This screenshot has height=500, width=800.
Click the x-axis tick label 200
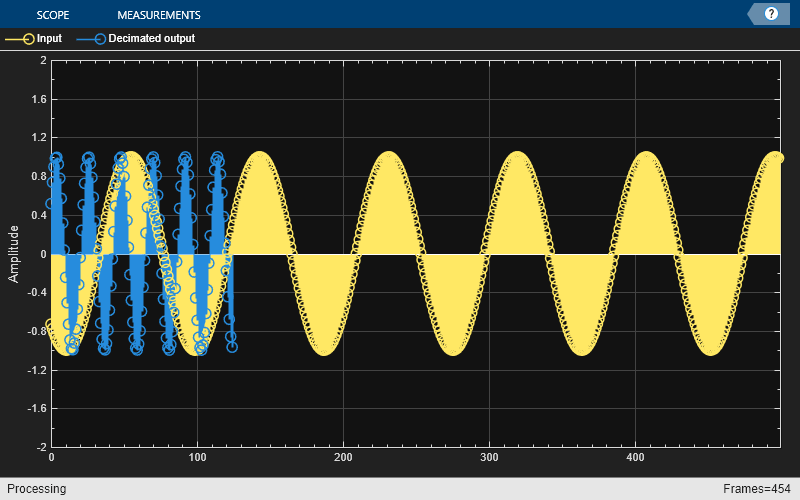[x=343, y=457]
